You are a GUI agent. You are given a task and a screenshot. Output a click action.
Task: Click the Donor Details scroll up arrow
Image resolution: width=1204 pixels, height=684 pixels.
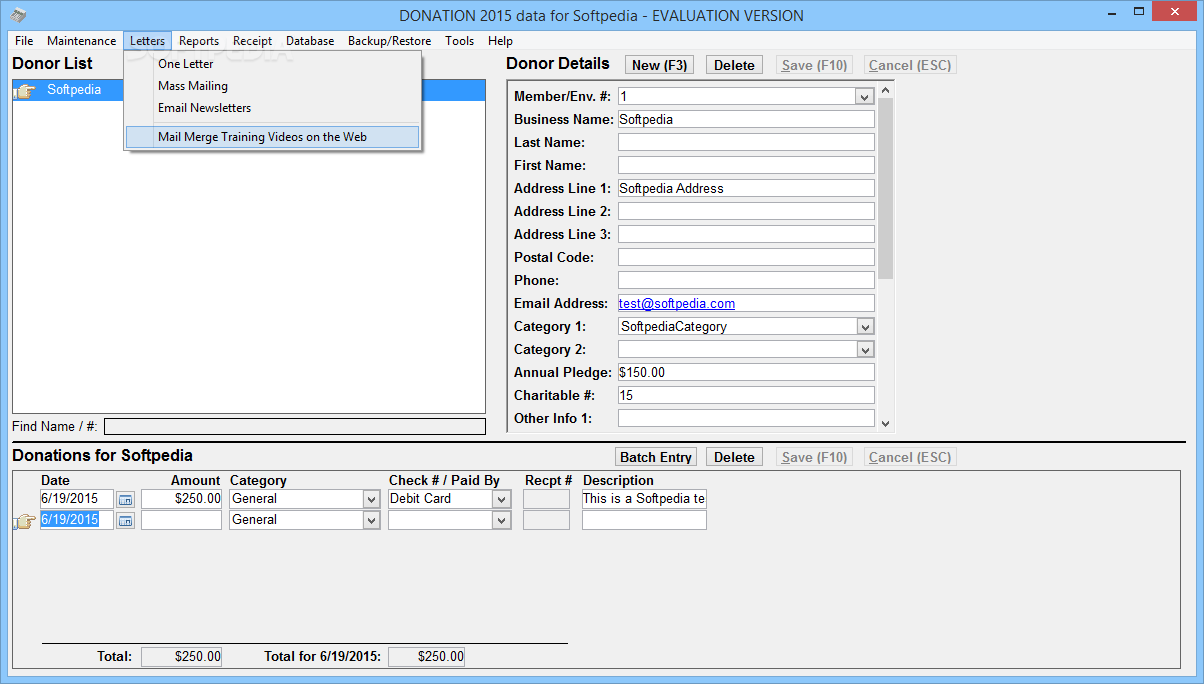[x=886, y=90]
